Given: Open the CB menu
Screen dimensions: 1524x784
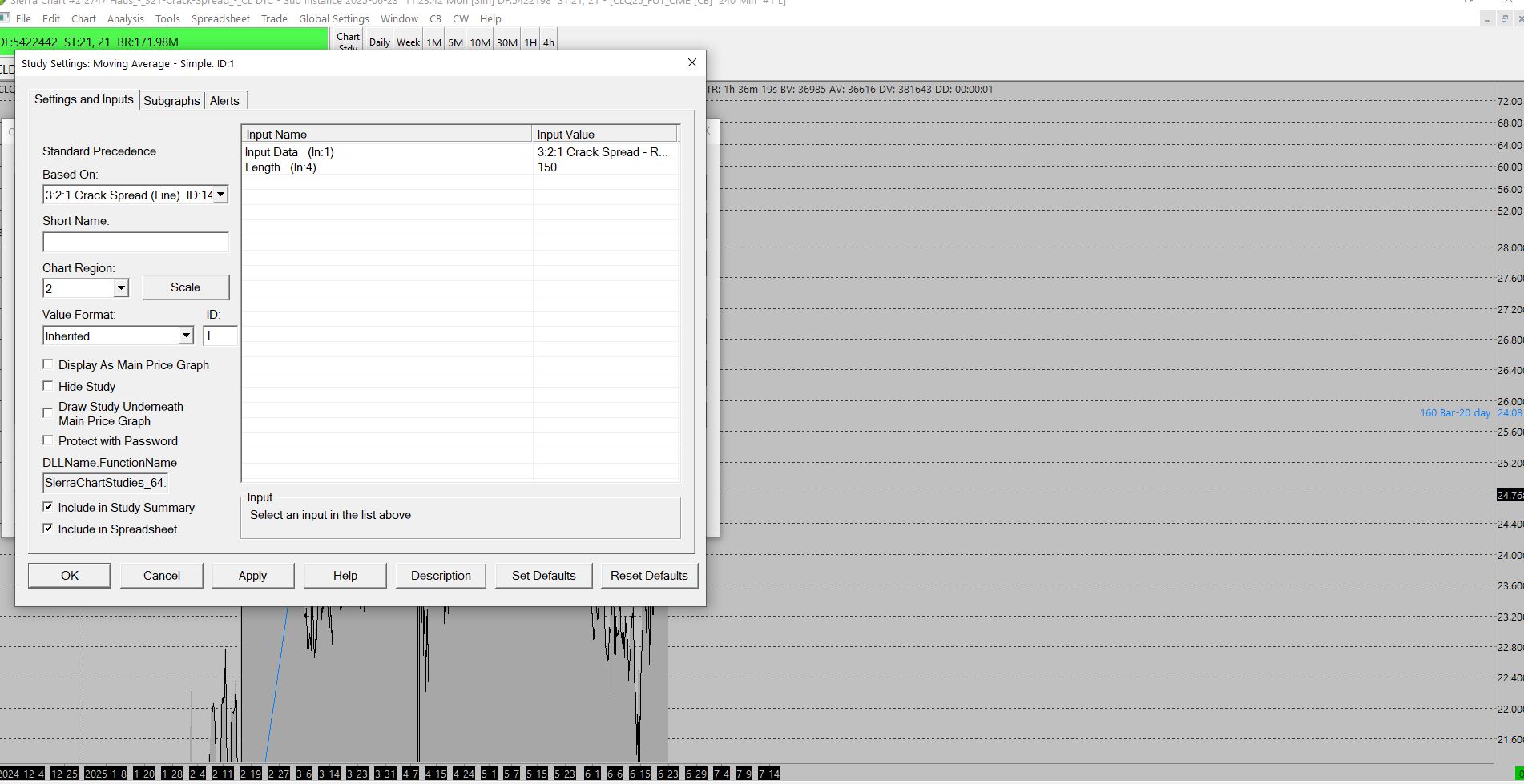Looking at the screenshot, I should click(435, 18).
